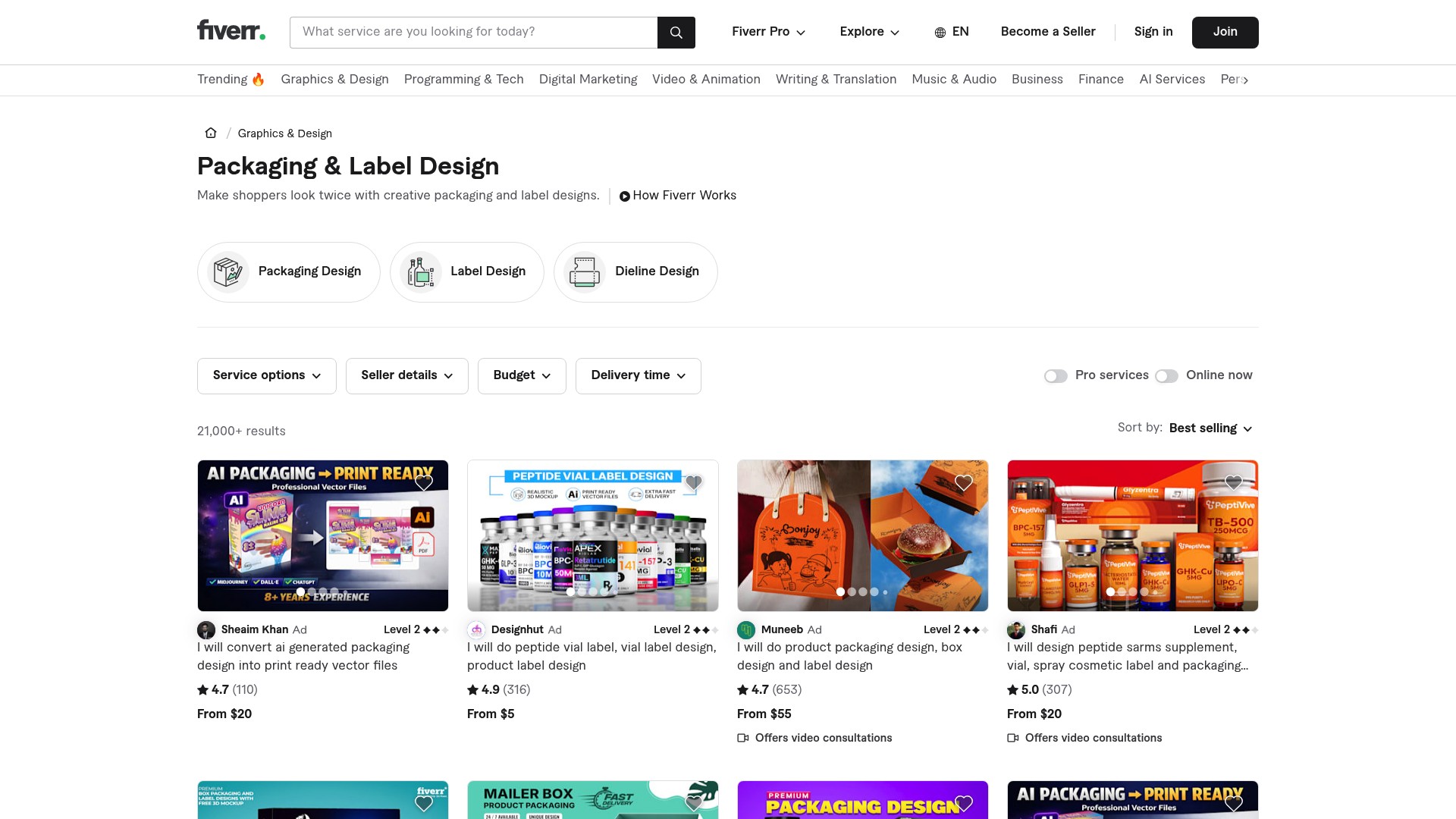Screen dimensions: 1456x819
Task: Open the Music & Audio category
Action: (954, 80)
